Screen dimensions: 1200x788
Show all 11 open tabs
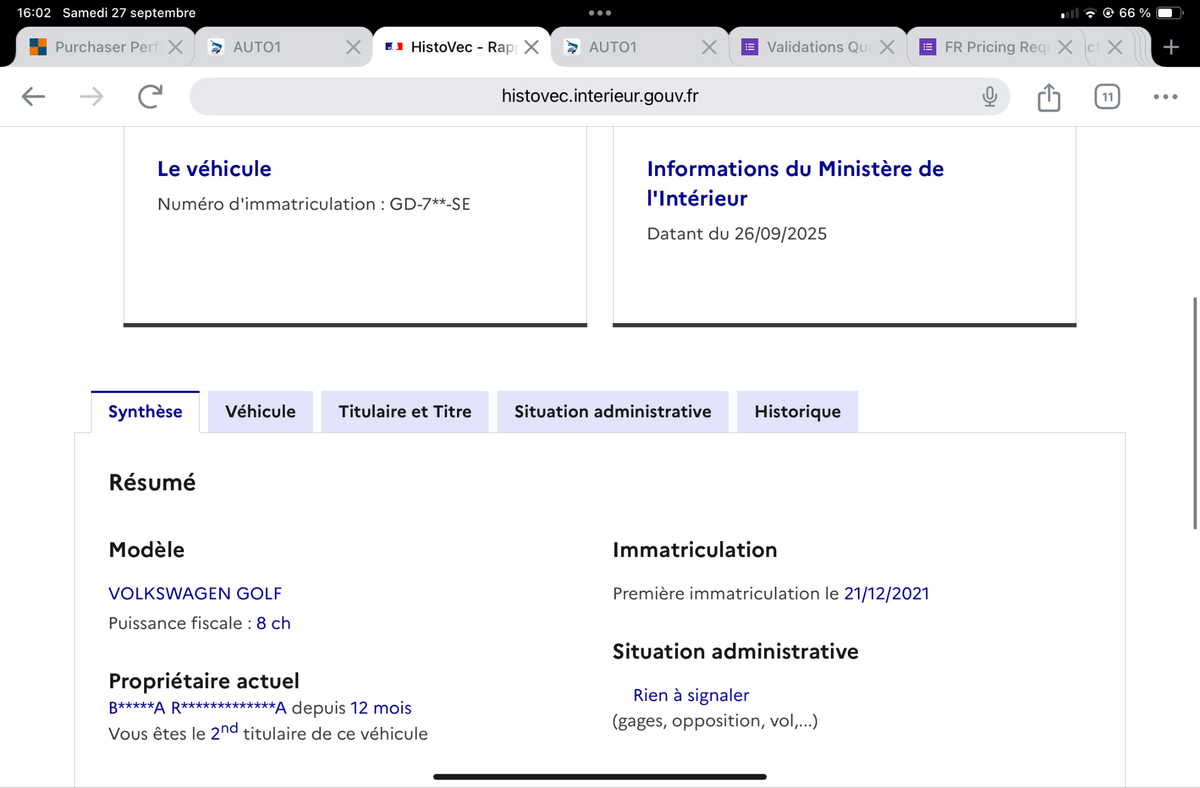tap(1106, 97)
